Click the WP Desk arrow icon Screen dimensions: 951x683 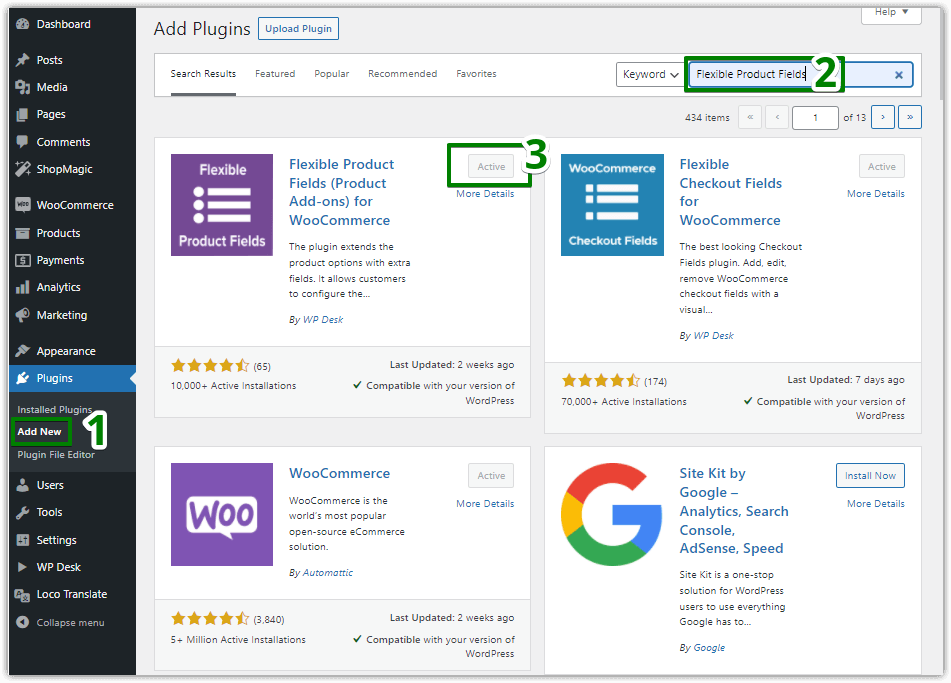click(x=22, y=567)
